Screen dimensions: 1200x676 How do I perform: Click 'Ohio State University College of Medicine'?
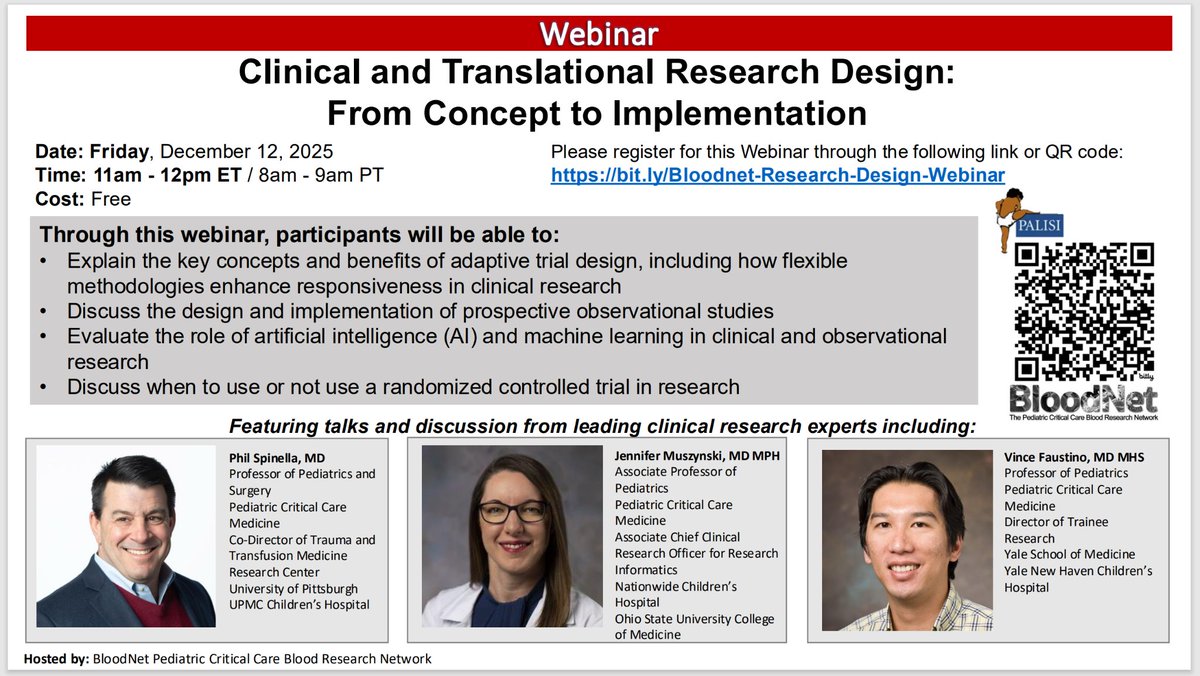point(695,627)
